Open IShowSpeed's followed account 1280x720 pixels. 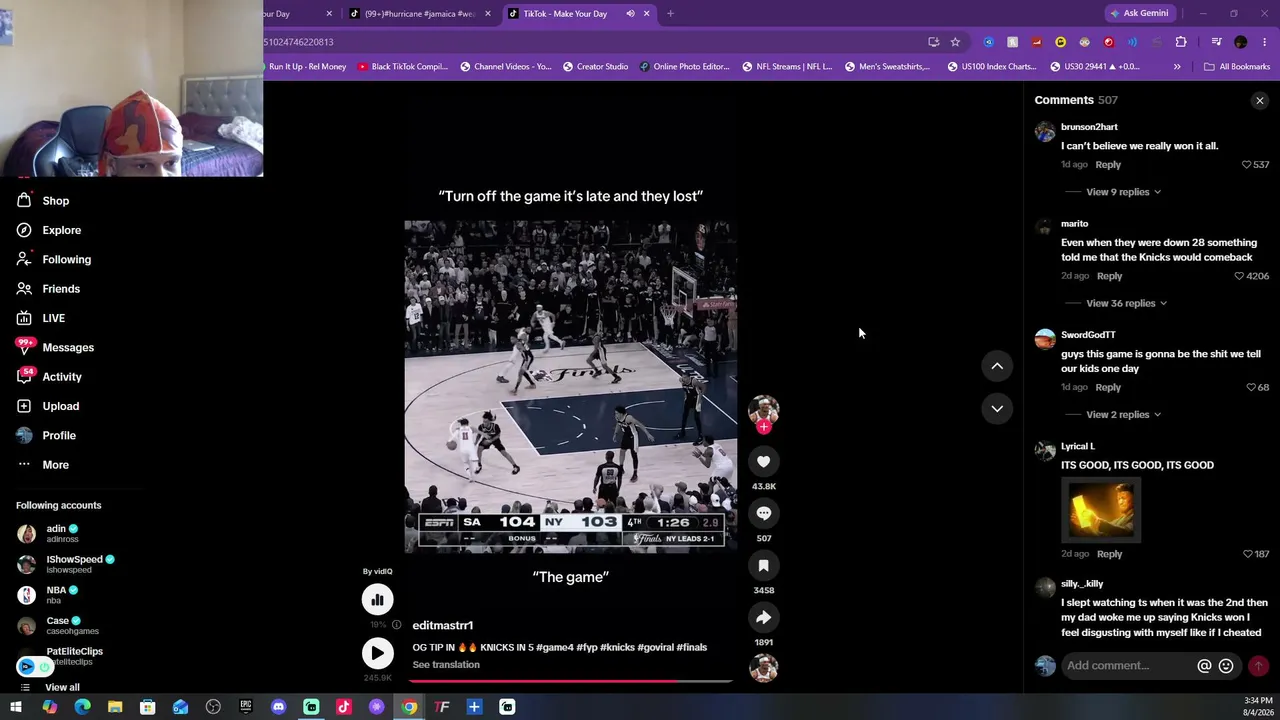pos(66,564)
